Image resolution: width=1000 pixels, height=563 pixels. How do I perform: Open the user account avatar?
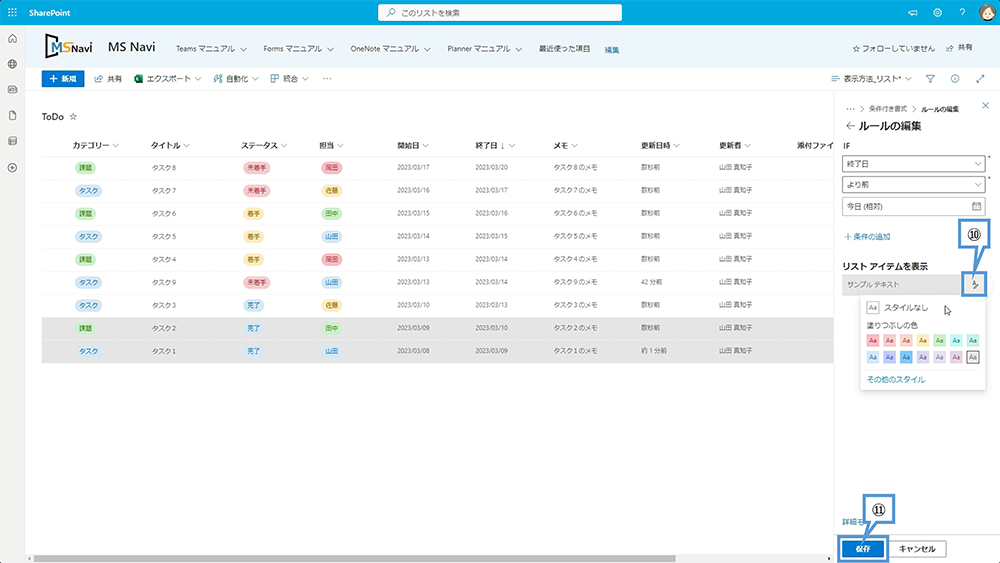(987, 12)
